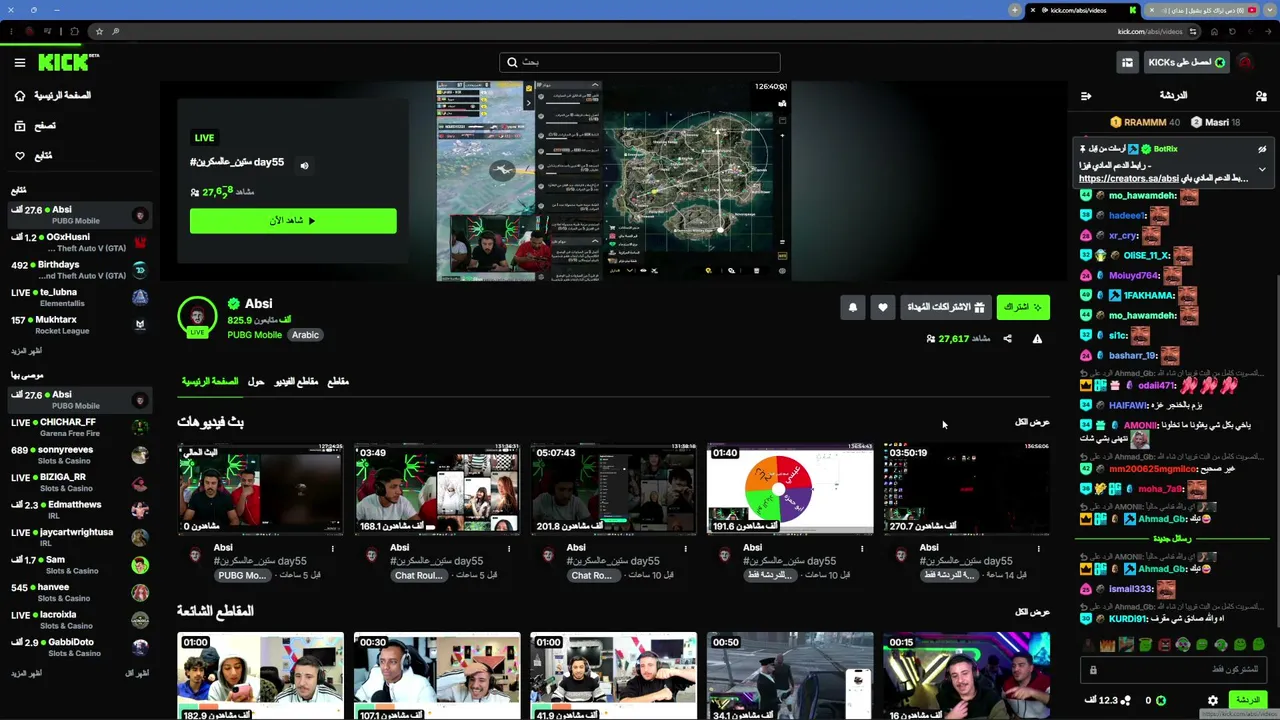
Task: Open the user avatar menu in the top bar
Action: click(1245, 62)
